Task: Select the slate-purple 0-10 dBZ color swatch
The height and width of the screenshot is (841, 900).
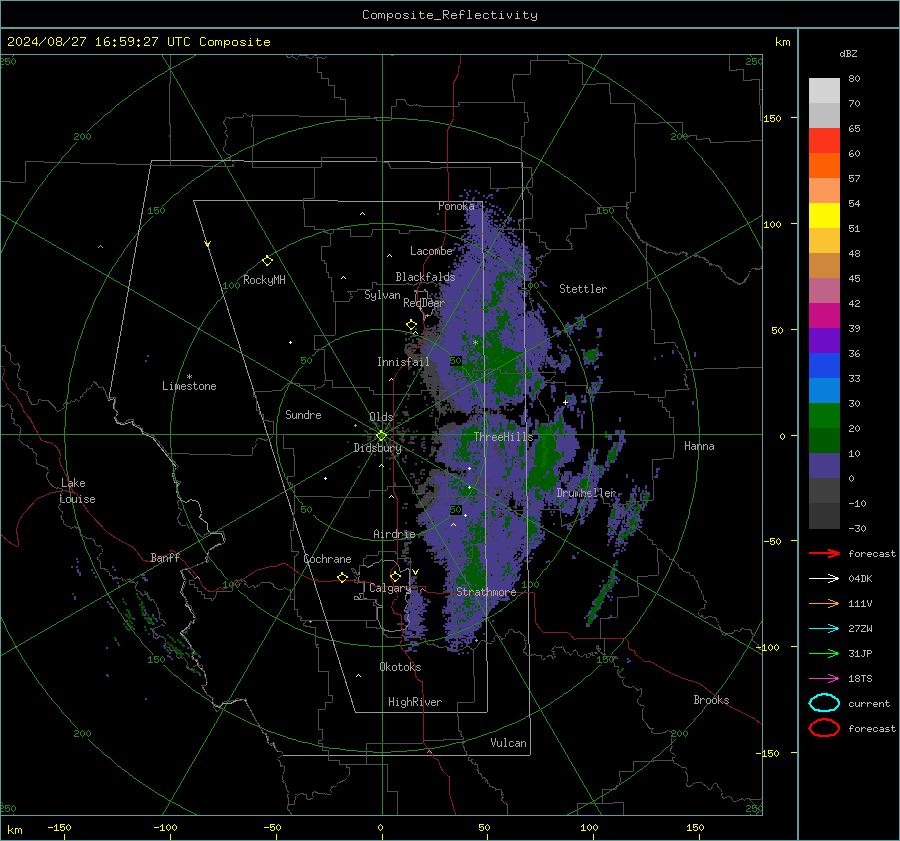Action: click(x=824, y=466)
